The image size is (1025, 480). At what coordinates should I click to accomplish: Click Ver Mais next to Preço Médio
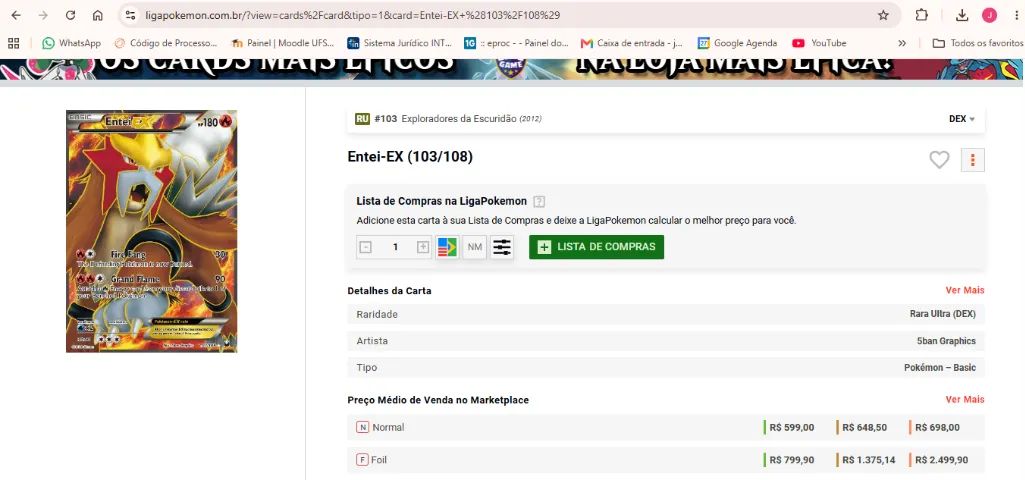(965, 400)
